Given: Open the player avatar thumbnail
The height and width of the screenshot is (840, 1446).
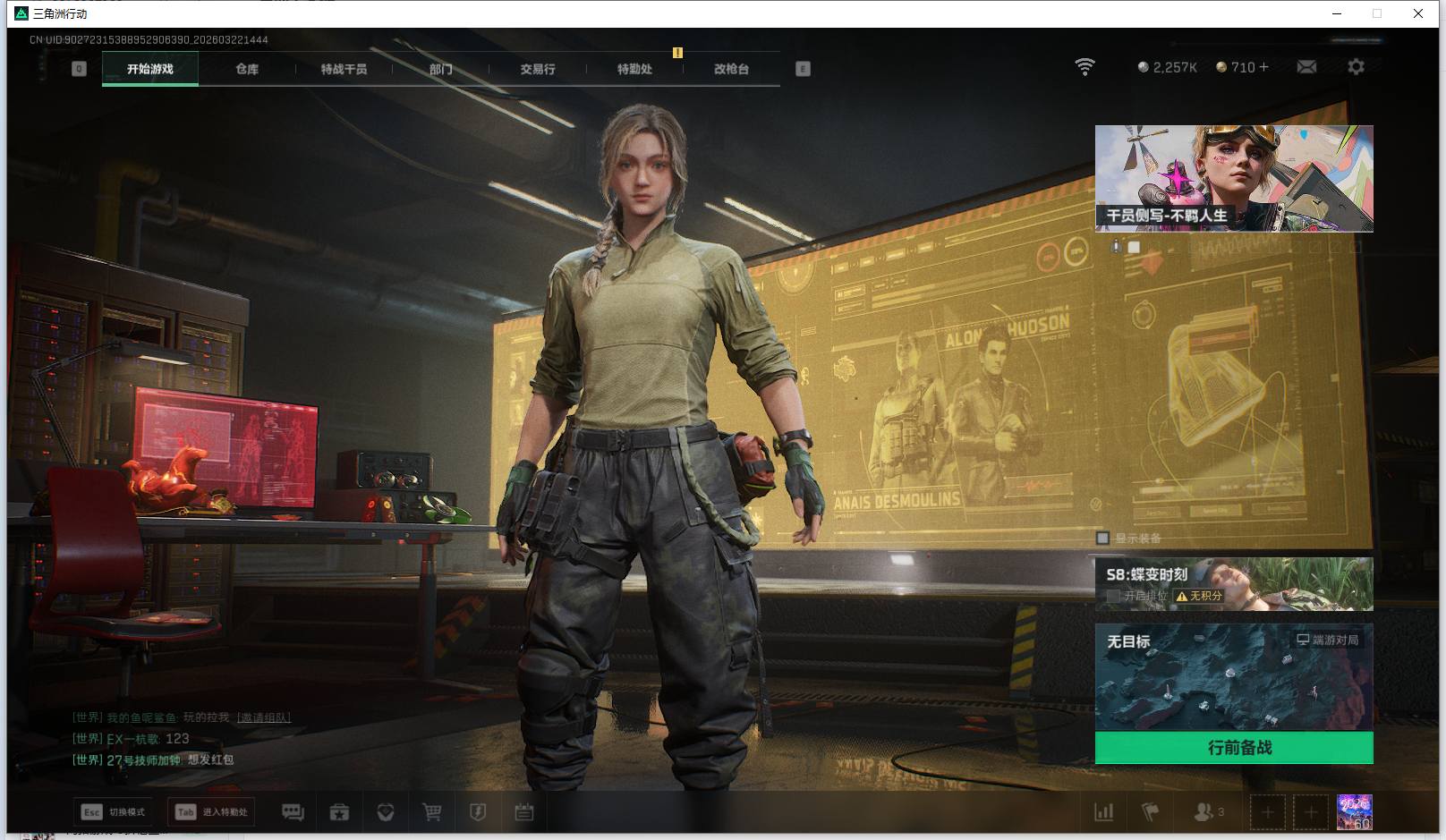Looking at the screenshot, I should 1354,812.
